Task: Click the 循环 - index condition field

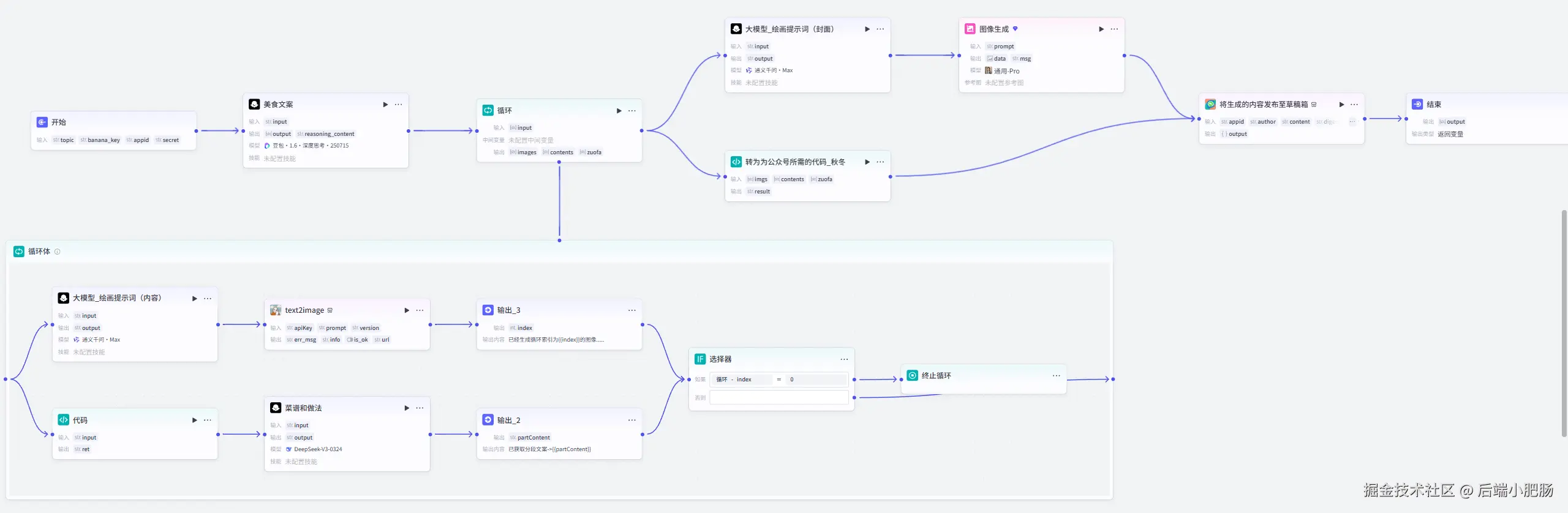Action: click(741, 380)
